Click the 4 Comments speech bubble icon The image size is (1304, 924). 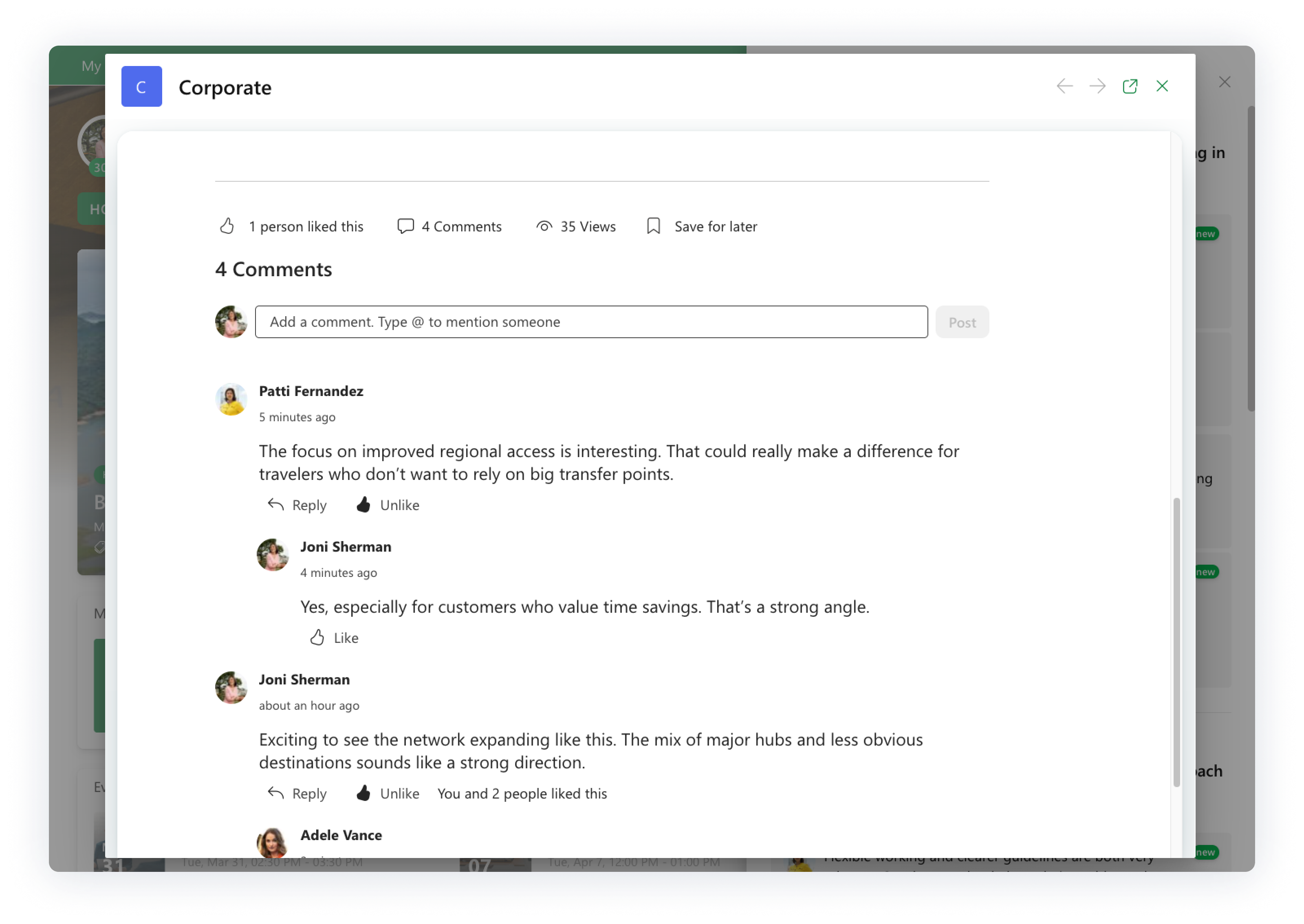[405, 227]
